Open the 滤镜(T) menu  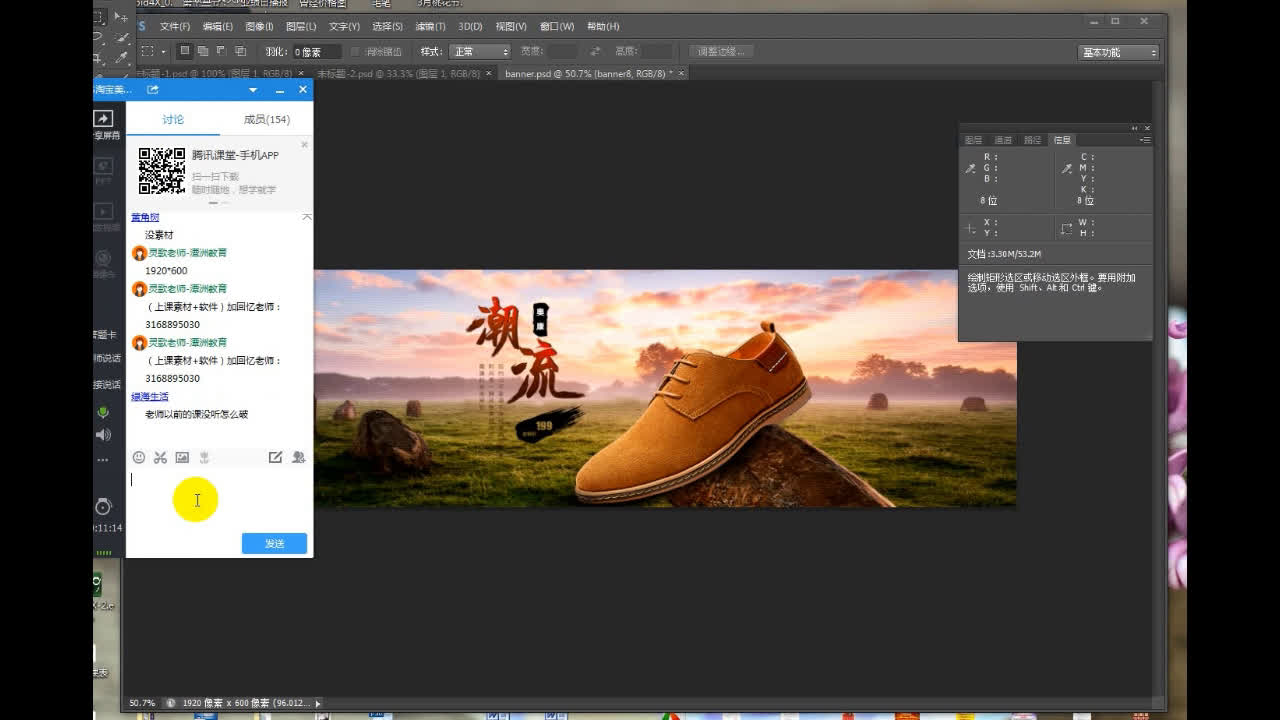pyautogui.click(x=431, y=26)
